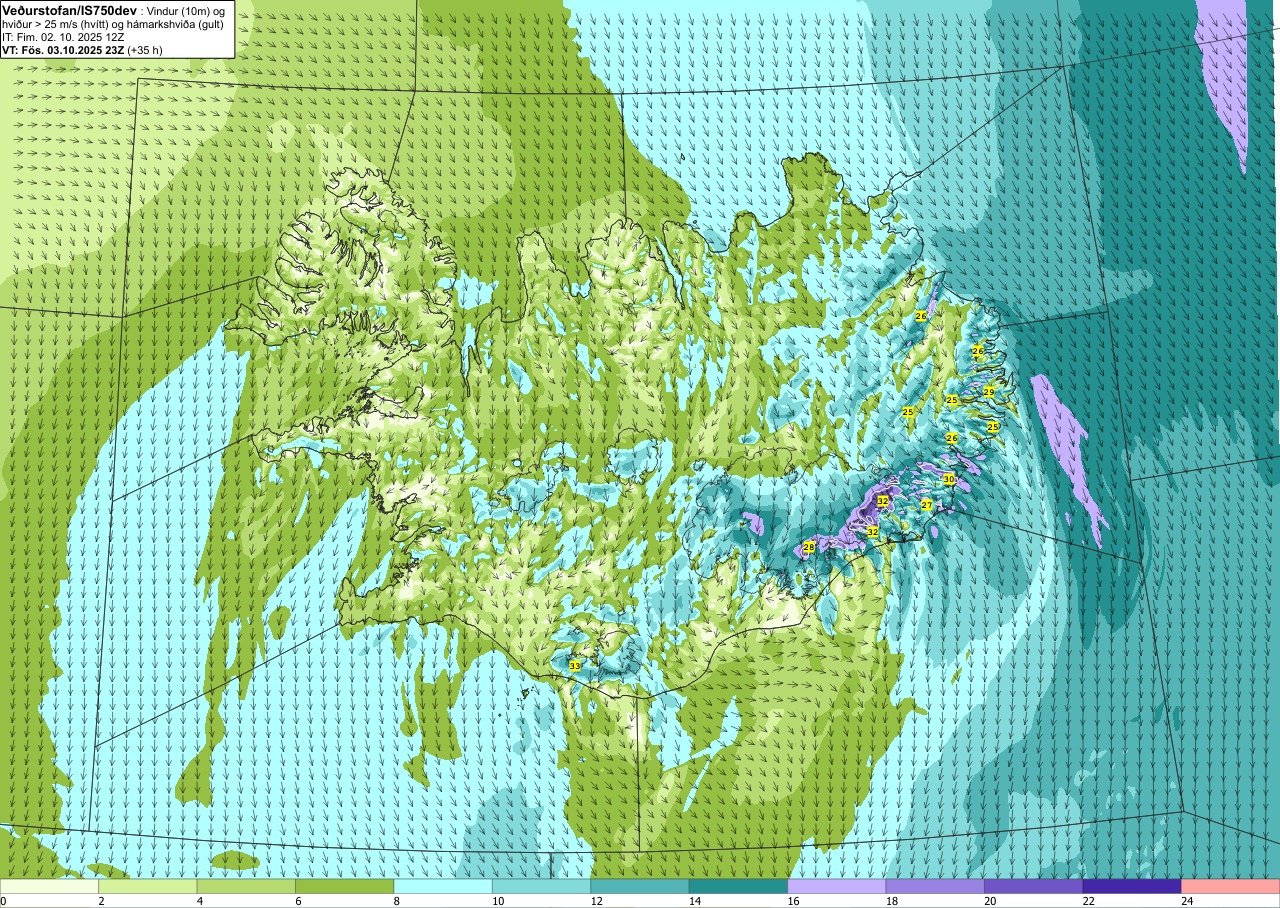Click the yellow gust label 29
Image resolution: width=1280 pixels, height=908 pixels.
(x=989, y=391)
